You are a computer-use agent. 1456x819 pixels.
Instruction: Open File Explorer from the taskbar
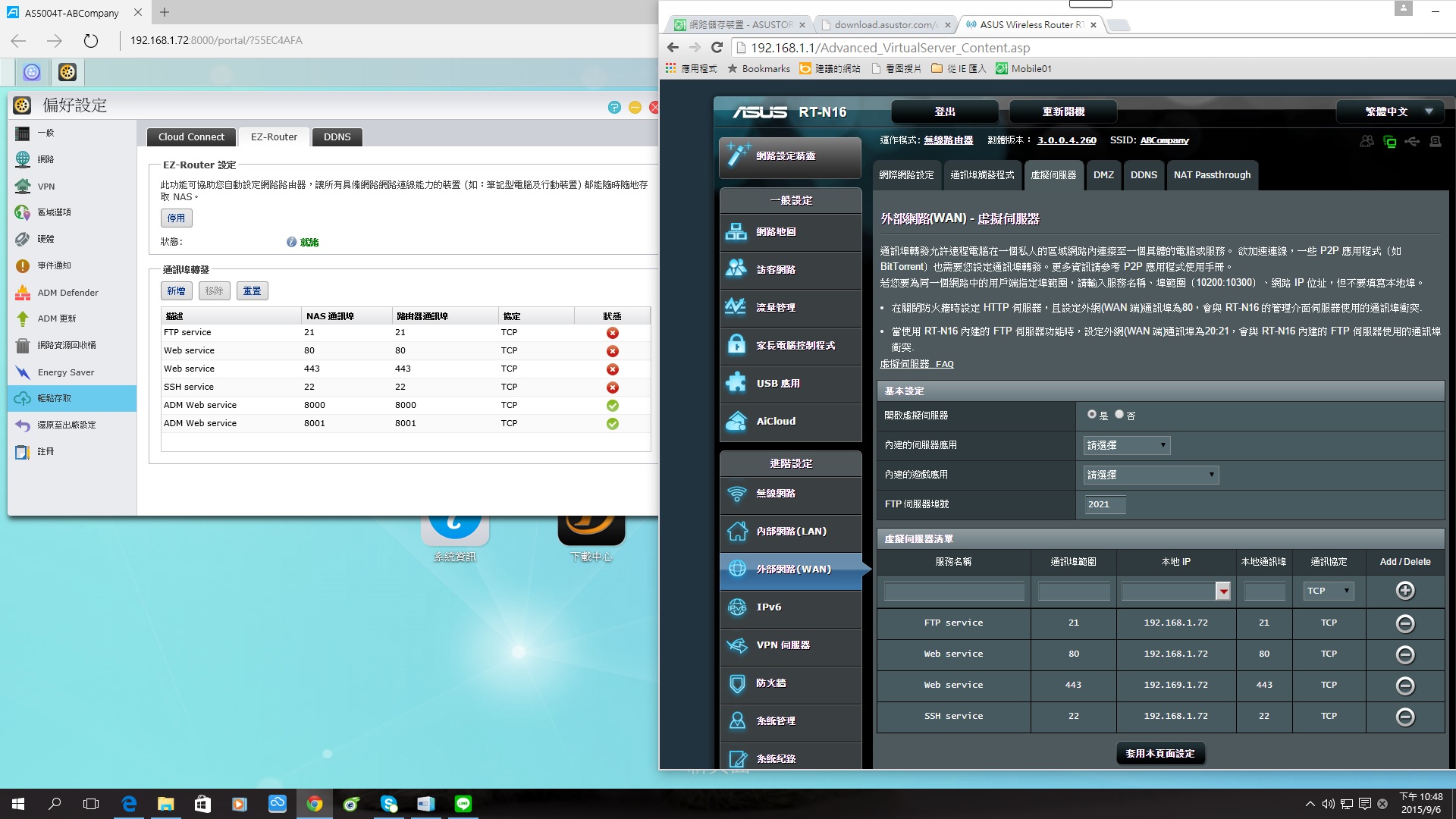[x=165, y=804]
